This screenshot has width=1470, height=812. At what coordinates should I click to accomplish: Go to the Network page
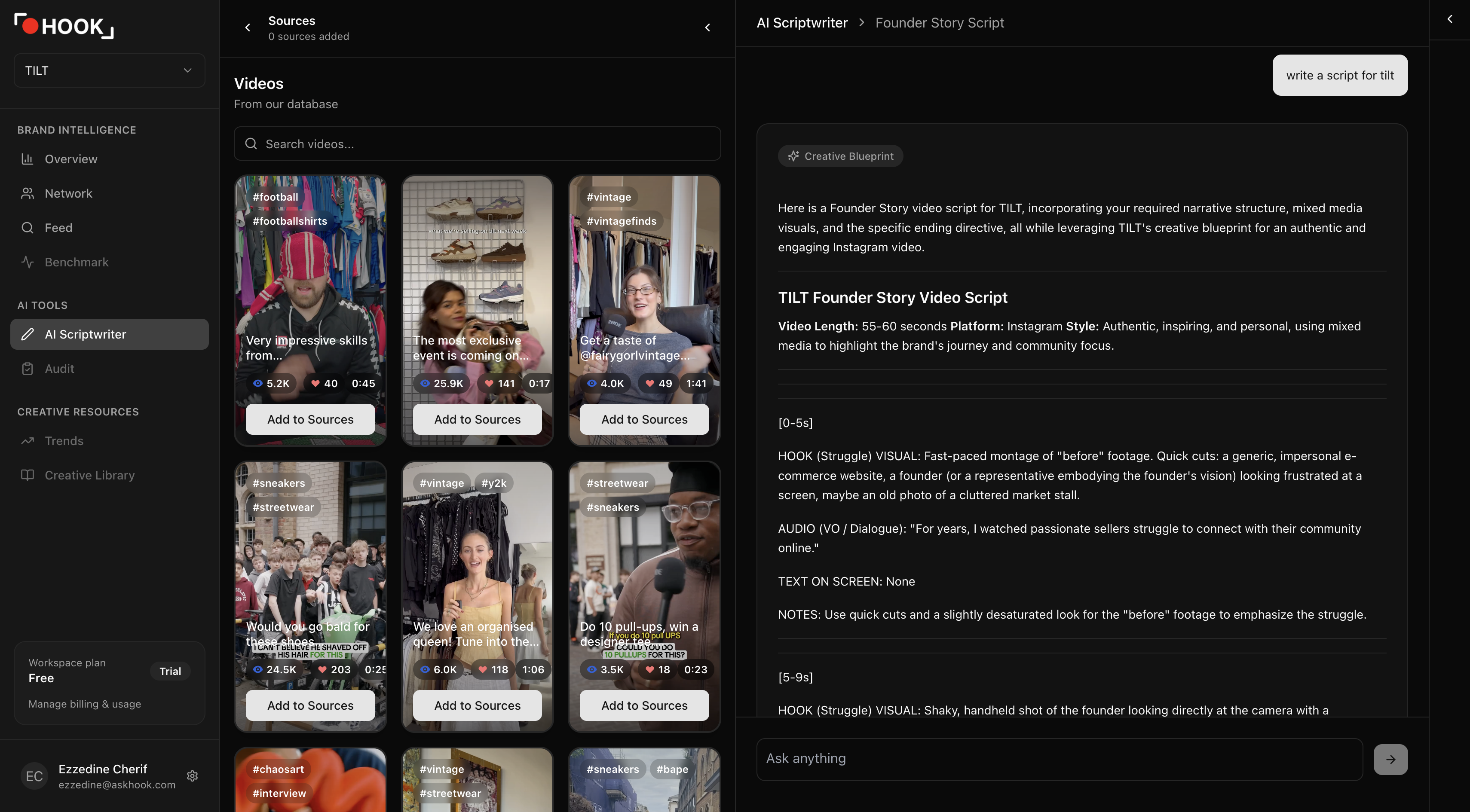(x=68, y=193)
